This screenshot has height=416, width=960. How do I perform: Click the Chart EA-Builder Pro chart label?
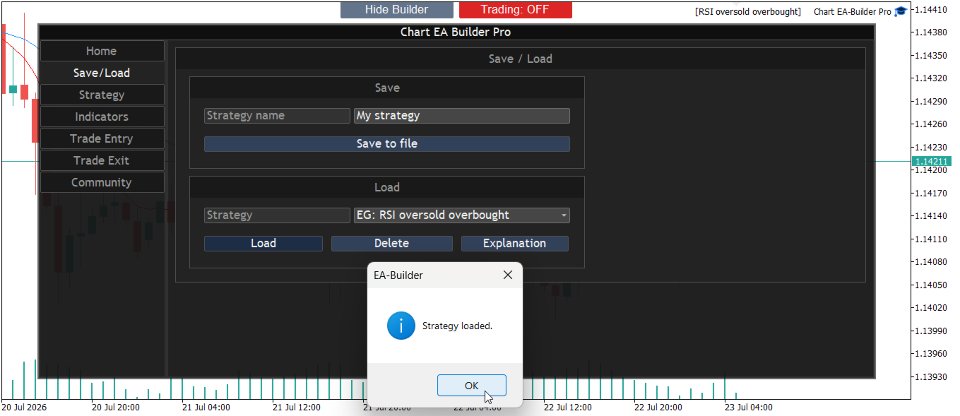point(852,12)
